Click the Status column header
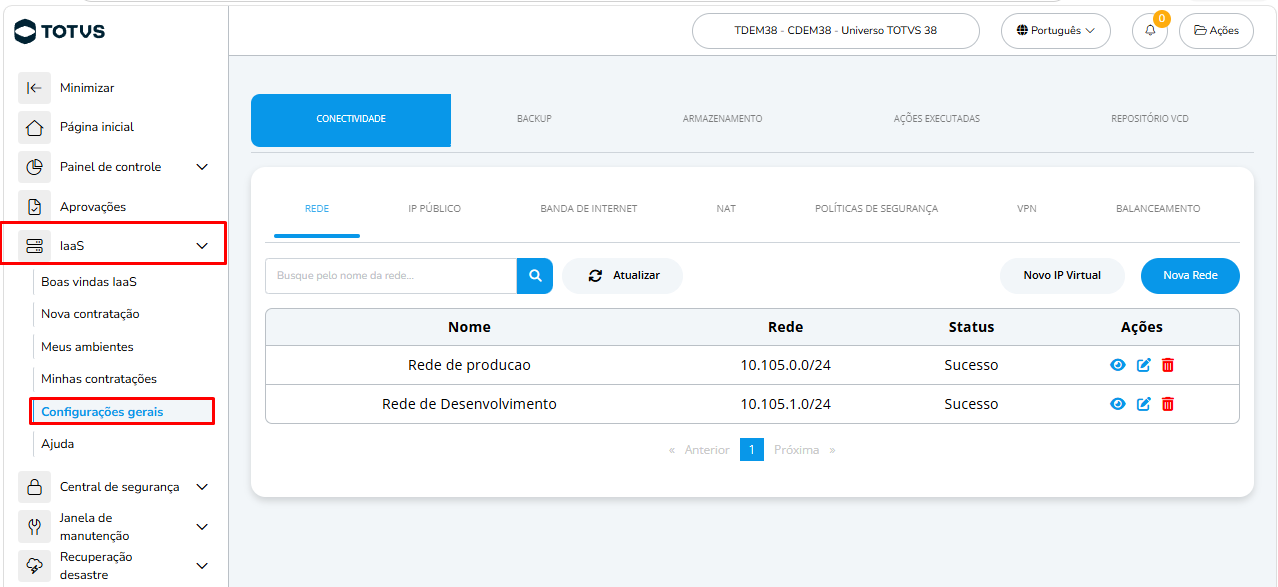Viewport: 1278px width, 587px height. [x=971, y=327]
